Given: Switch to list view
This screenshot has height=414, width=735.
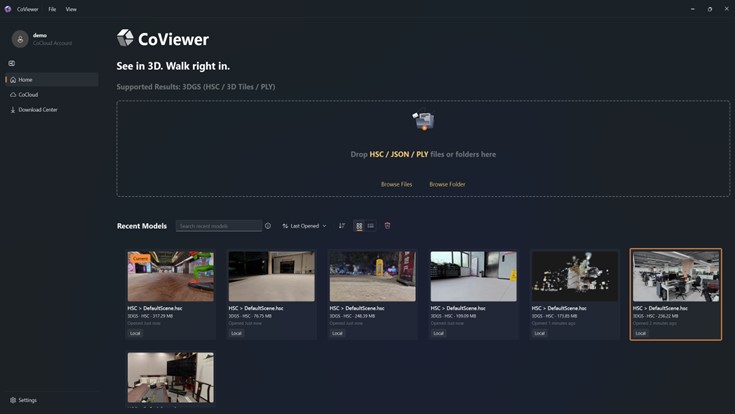Looking at the screenshot, I should pos(371,226).
